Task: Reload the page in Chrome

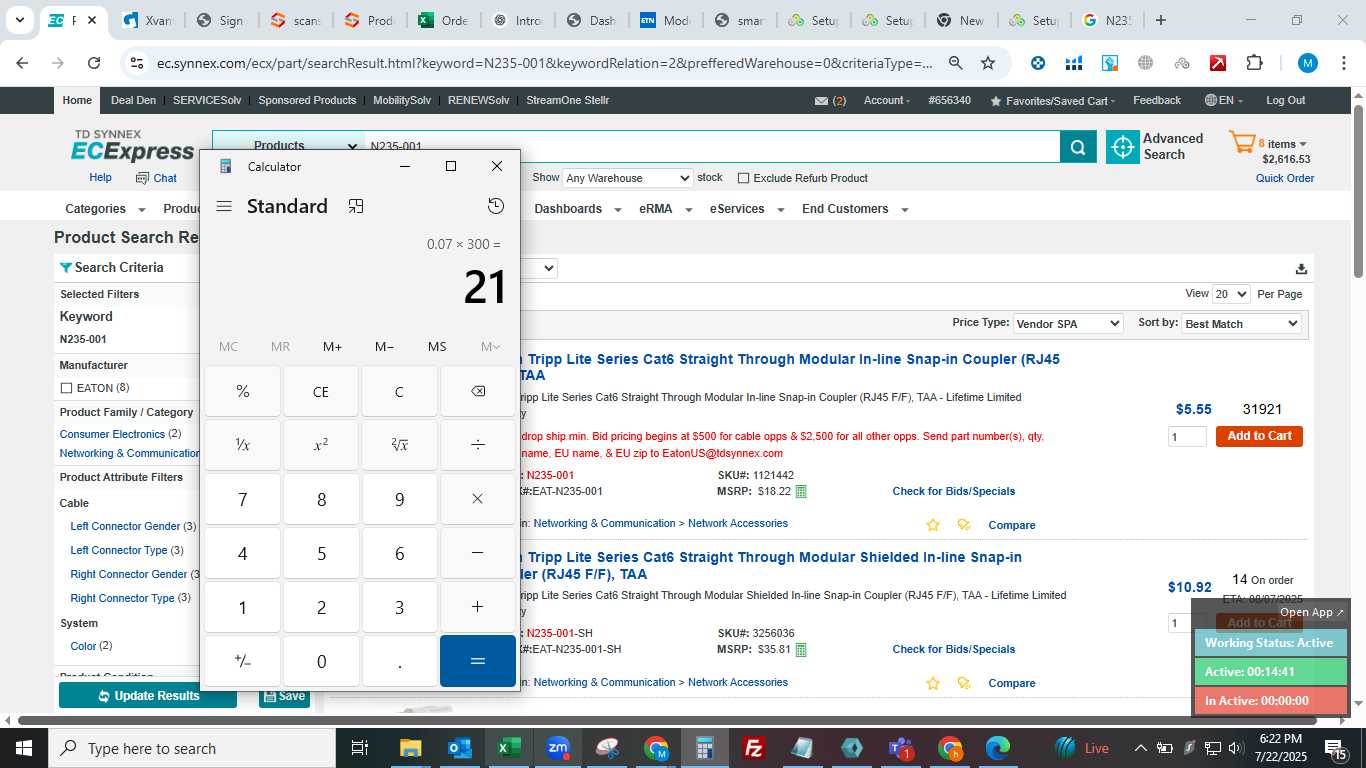Action: tap(94, 63)
